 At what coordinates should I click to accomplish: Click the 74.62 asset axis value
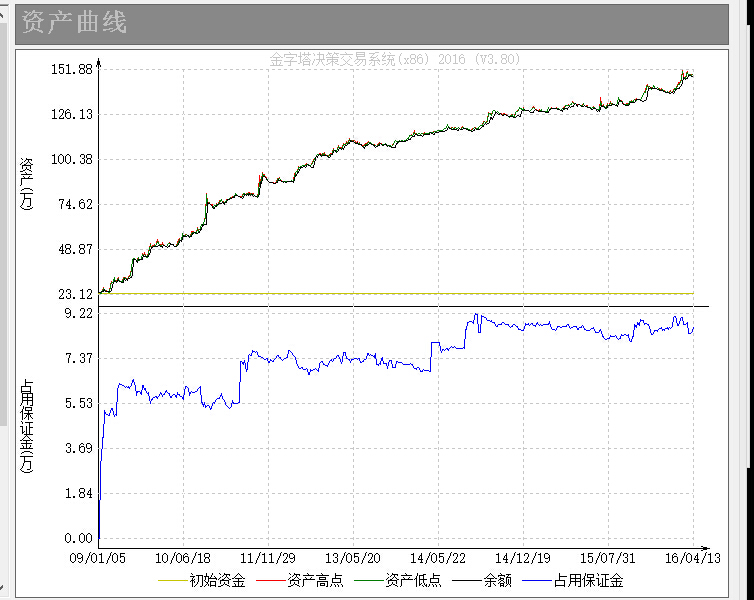75,204
